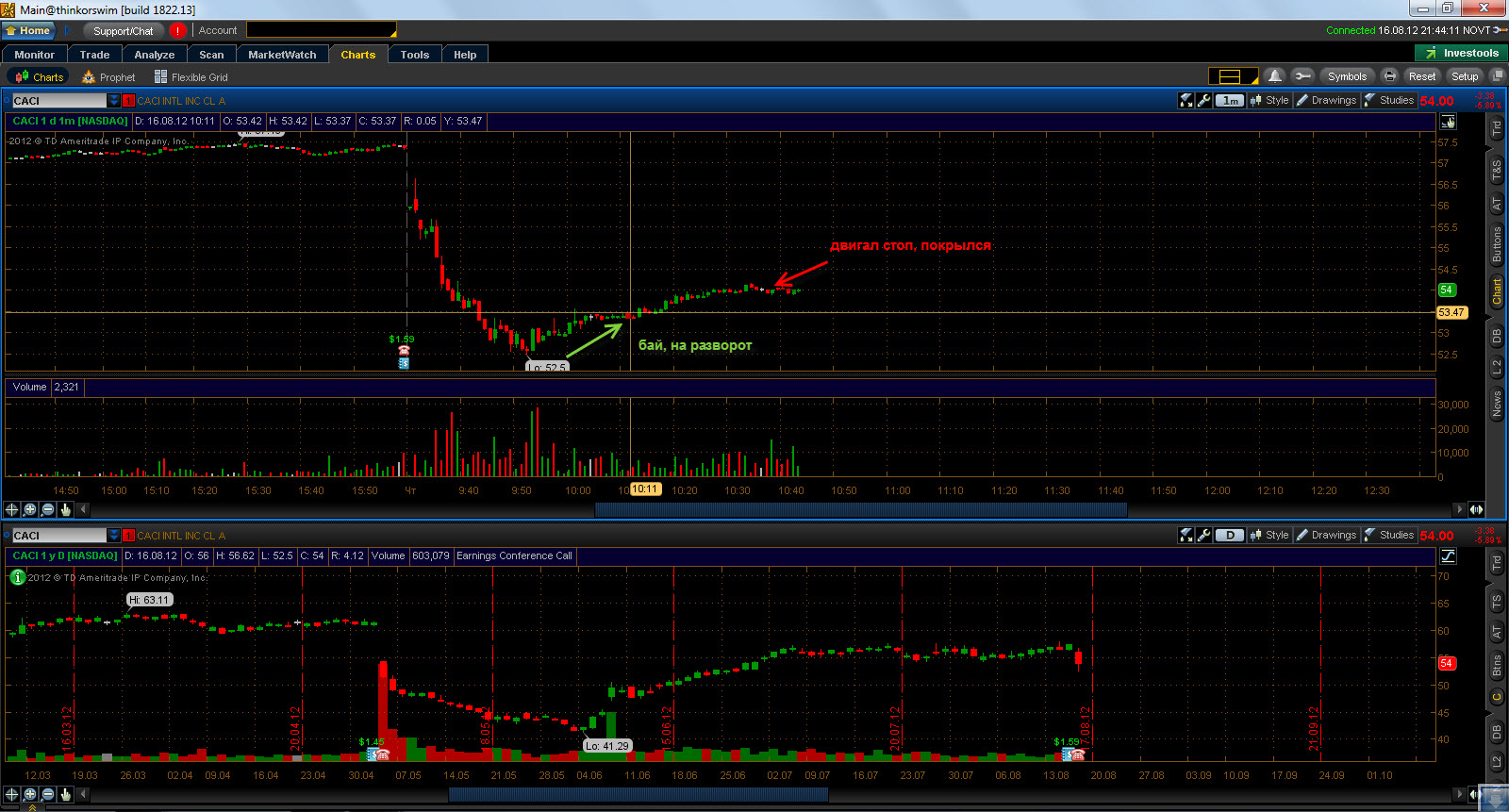The width and height of the screenshot is (1509, 812).
Task: Click the Symbols button
Action: point(1347,76)
